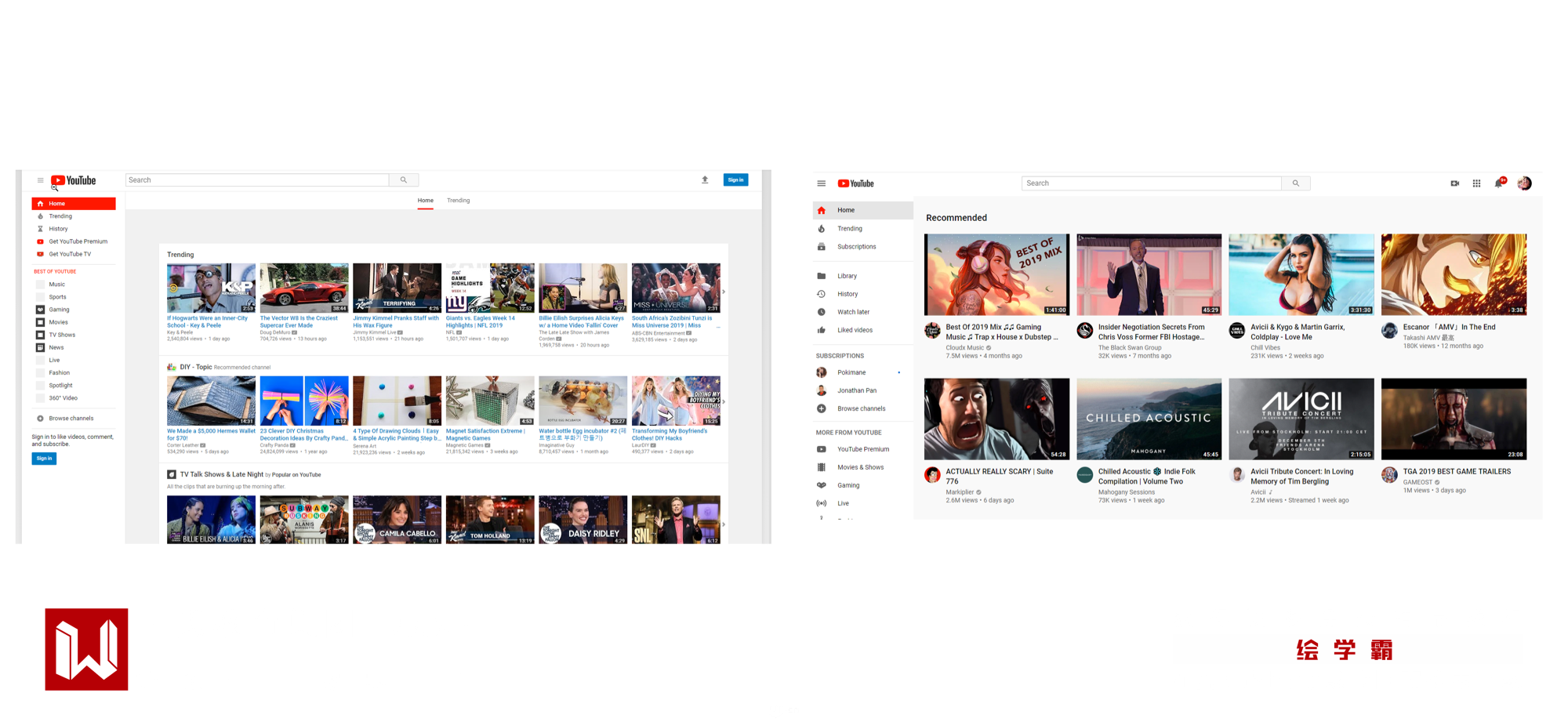Open the 'TGA 2019 BEST GAME TRAILERS' title
1568x722 pixels.
point(1457,472)
